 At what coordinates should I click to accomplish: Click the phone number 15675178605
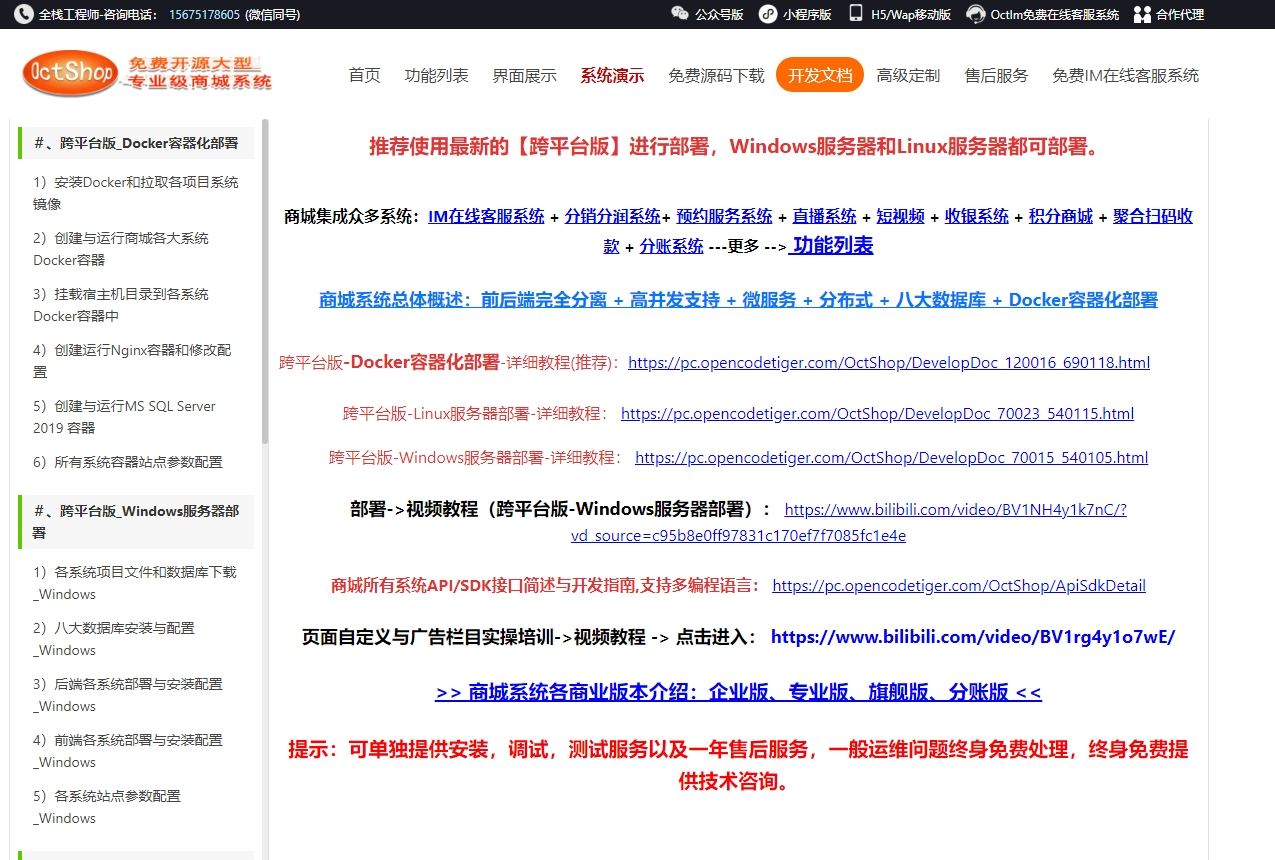tap(205, 15)
